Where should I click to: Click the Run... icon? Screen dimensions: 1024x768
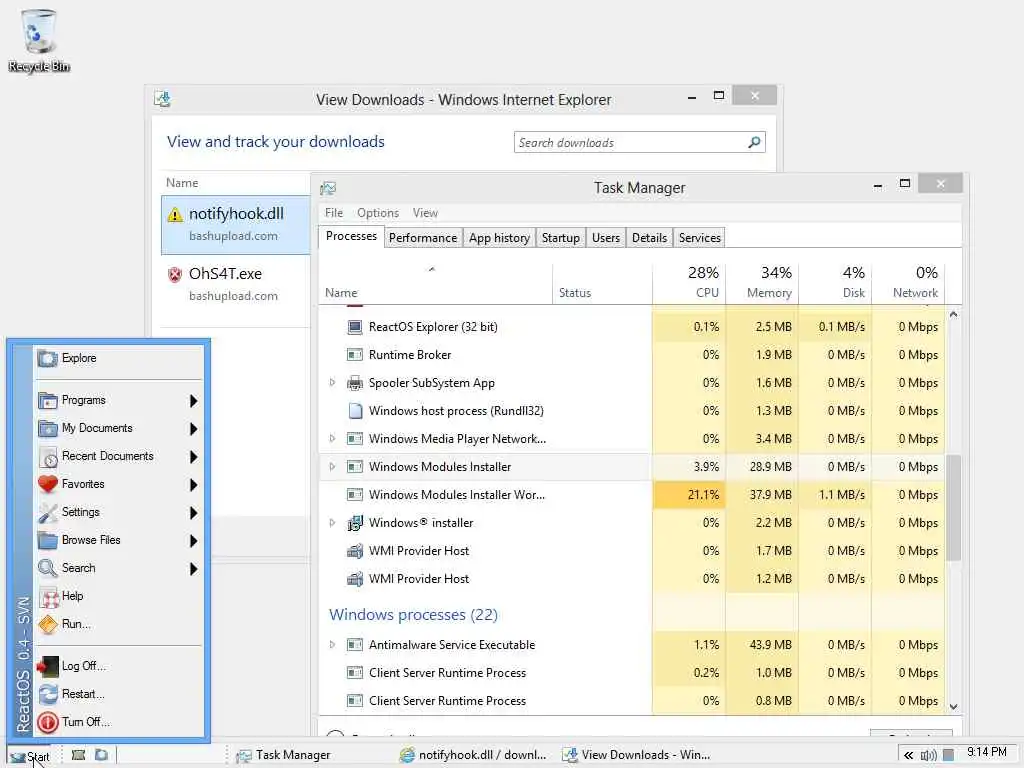tap(48, 624)
